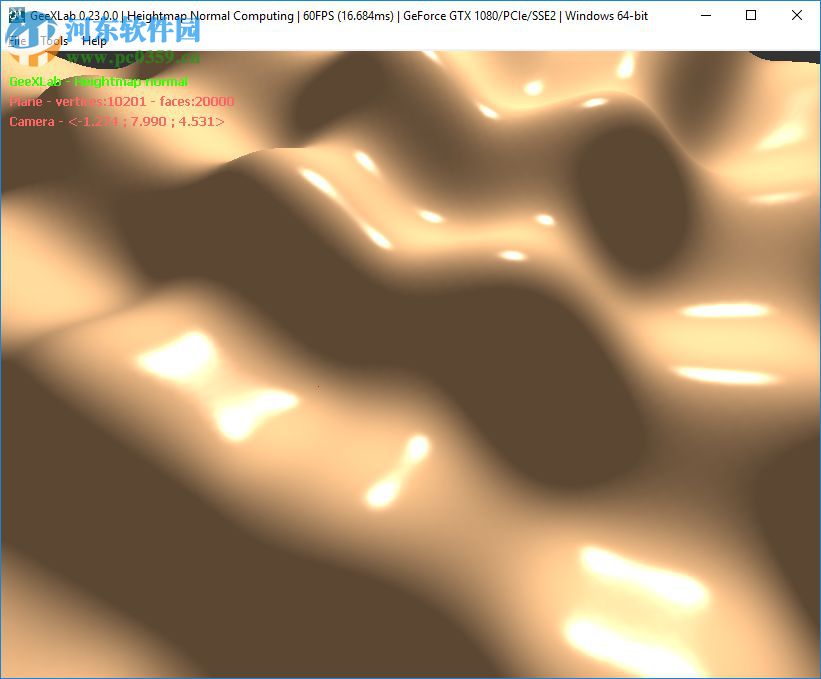The image size is (821, 679).
Task: Open the File menu
Action: (16, 41)
